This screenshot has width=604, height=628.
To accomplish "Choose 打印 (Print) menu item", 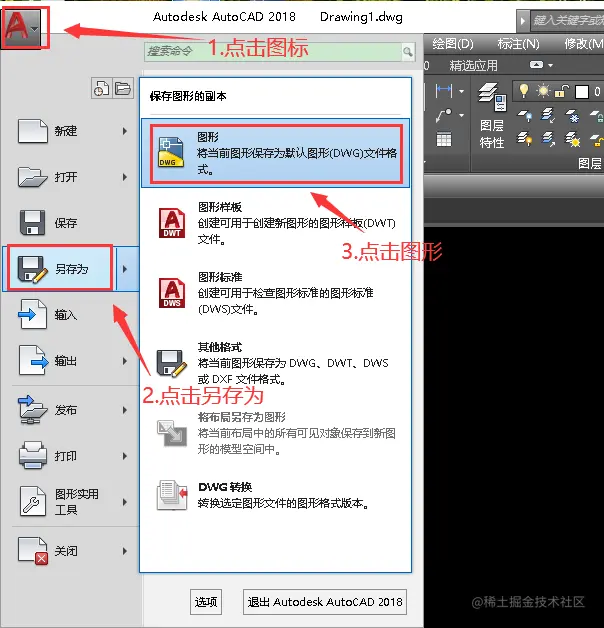I will tap(70, 456).
